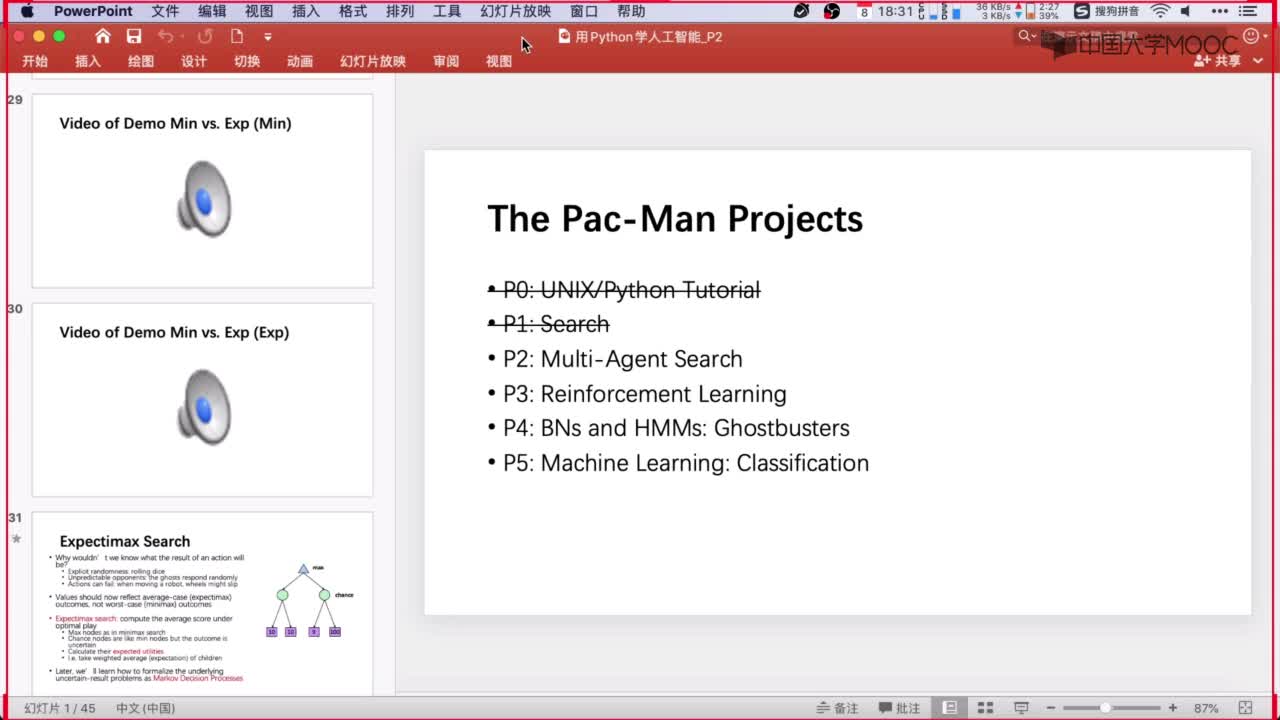The width and height of the screenshot is (1280, 720).
Task: Switch to slide sorter grid view icon
Action: 984,708
